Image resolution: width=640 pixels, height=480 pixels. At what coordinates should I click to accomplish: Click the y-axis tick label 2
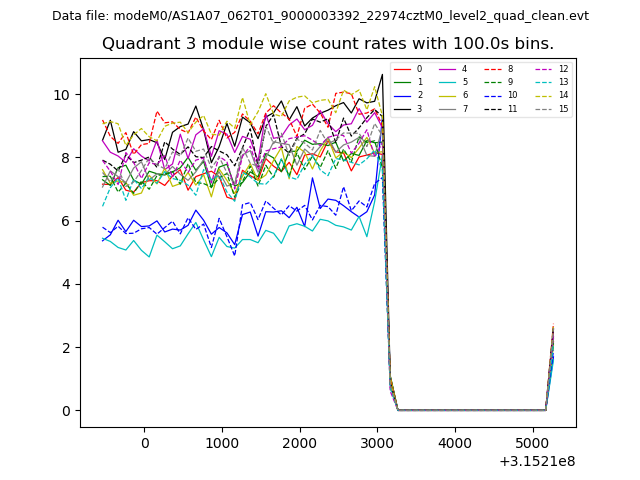tap(66, 348)
